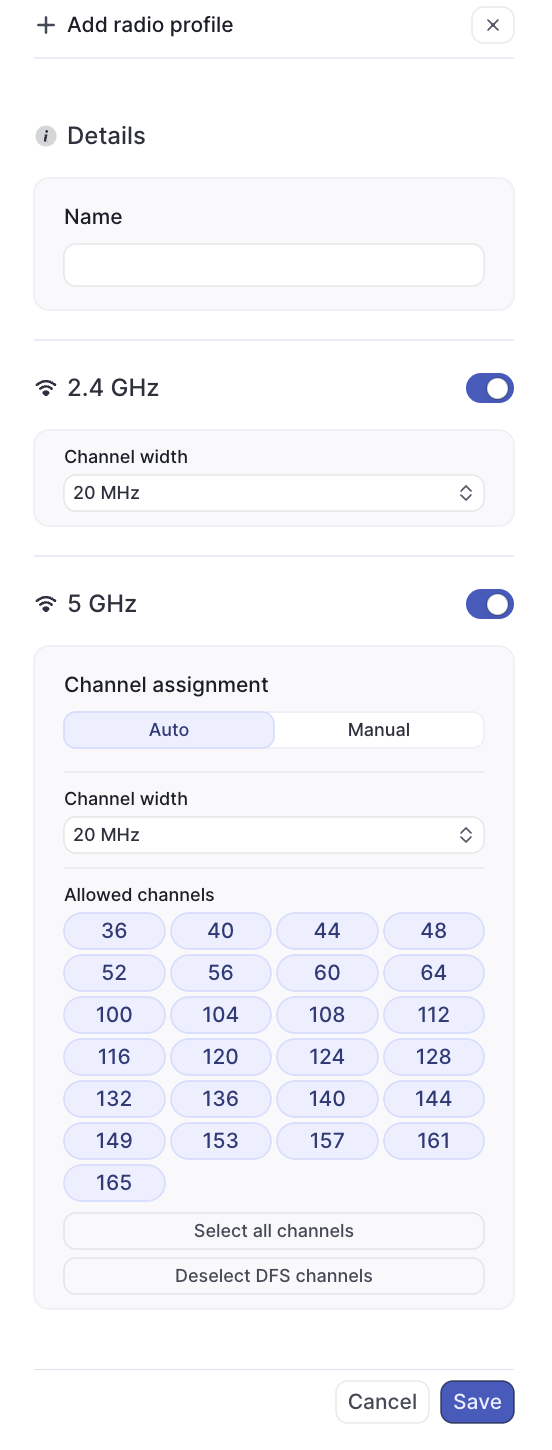Select Auto channel assignment
The width and height of the screenshot is (552, 1450).
pos(169,730)
